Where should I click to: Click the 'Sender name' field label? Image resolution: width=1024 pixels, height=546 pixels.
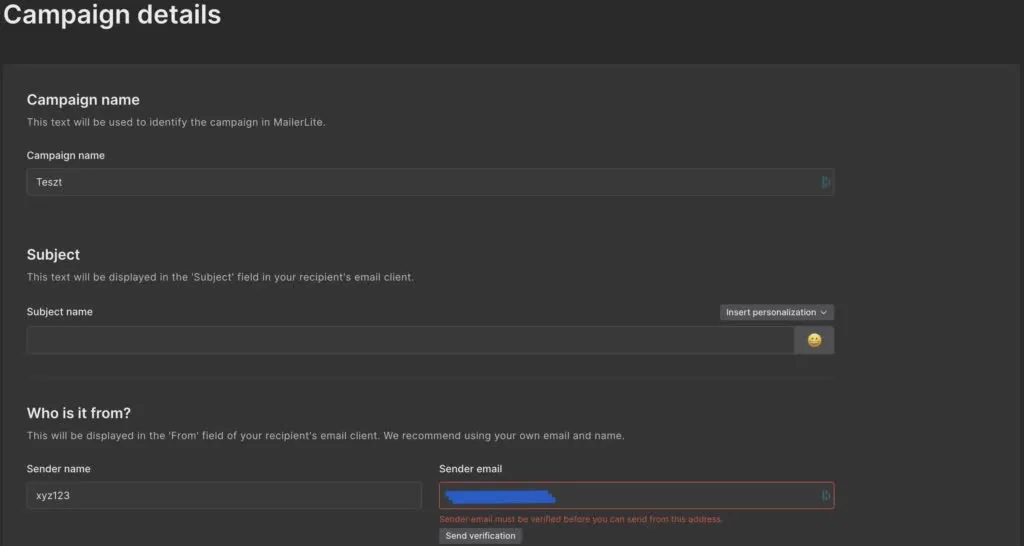tap(56, 468)
